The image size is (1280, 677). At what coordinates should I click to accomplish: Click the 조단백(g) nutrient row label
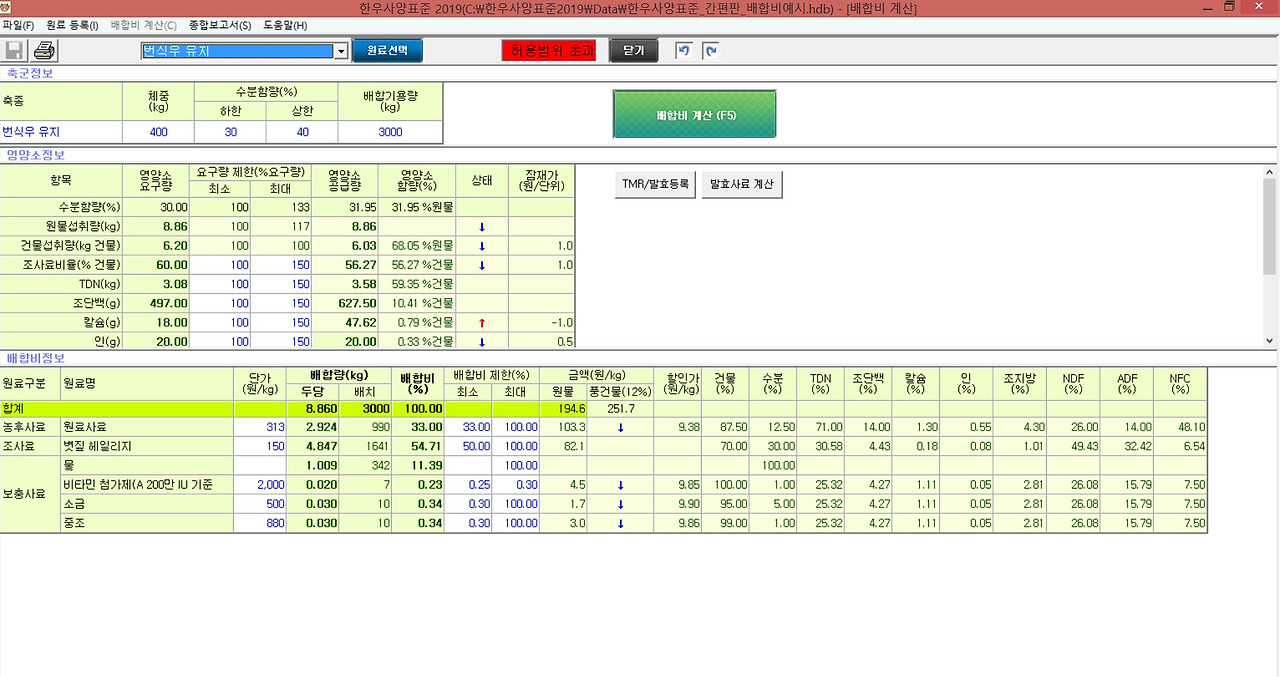pyautogui.click(x=61, y=303)
